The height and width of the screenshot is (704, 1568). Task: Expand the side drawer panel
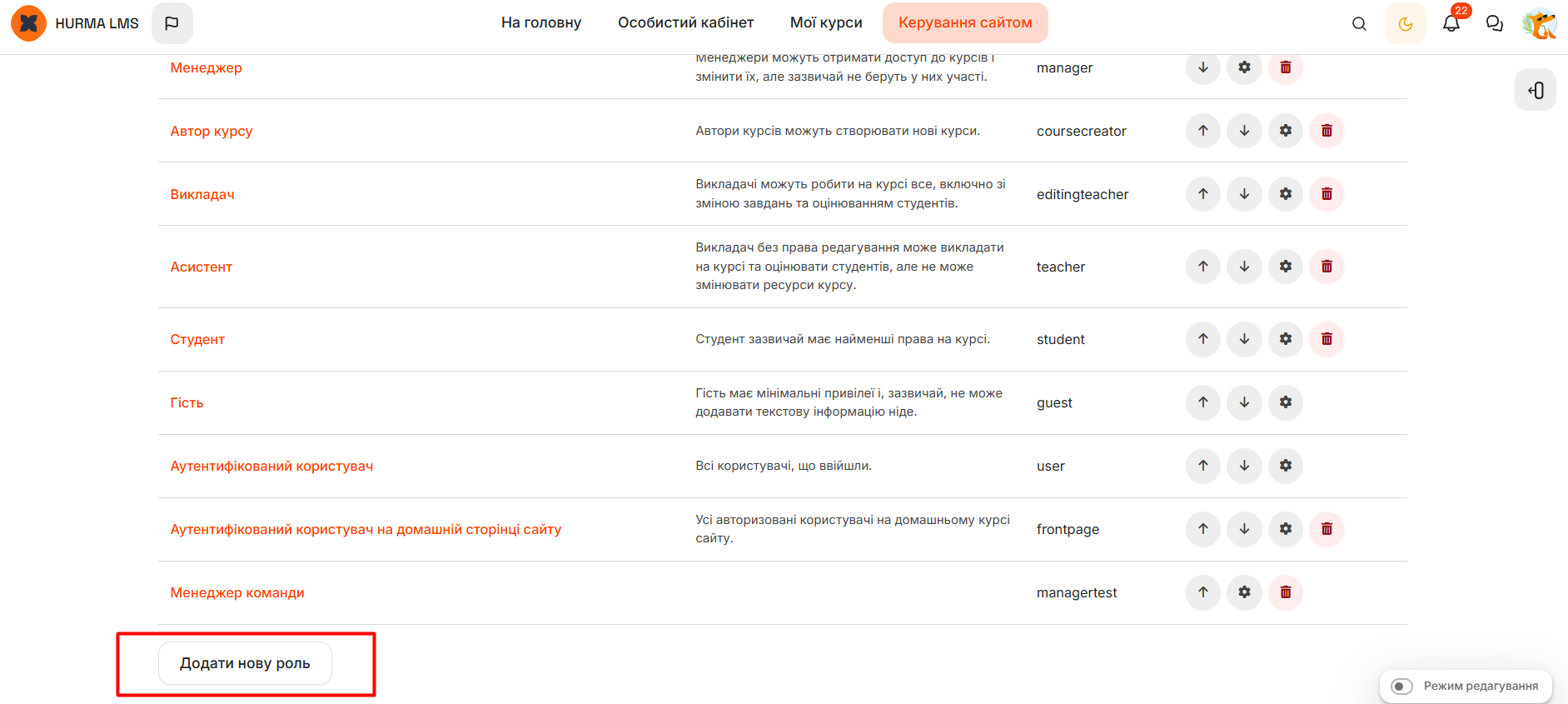point(1536,90)
